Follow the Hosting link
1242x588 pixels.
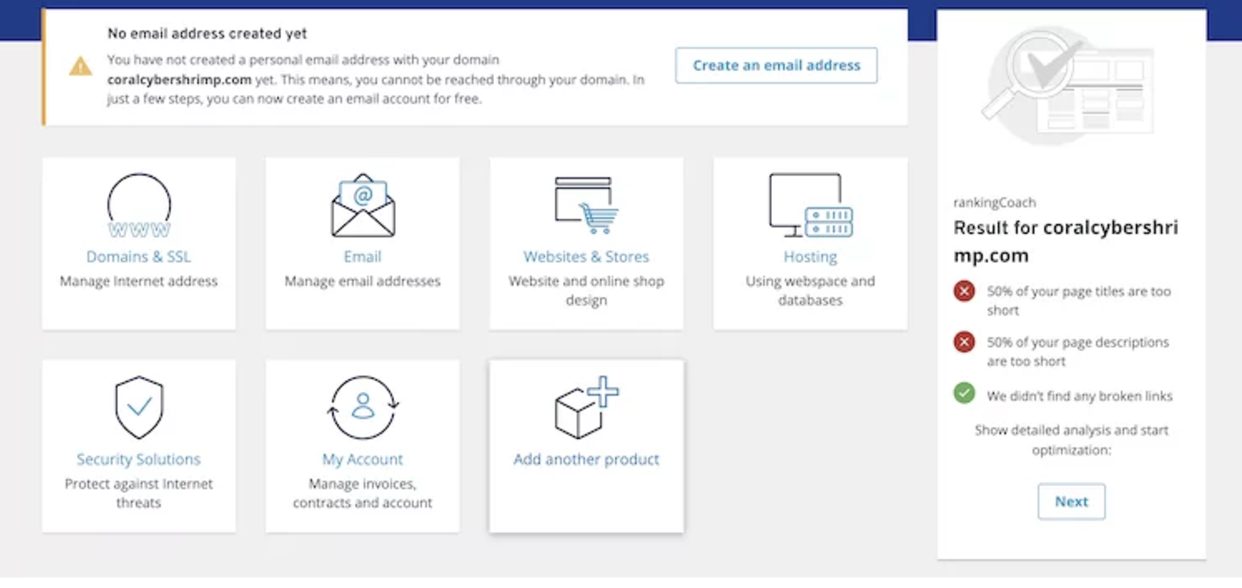(809, 256)
